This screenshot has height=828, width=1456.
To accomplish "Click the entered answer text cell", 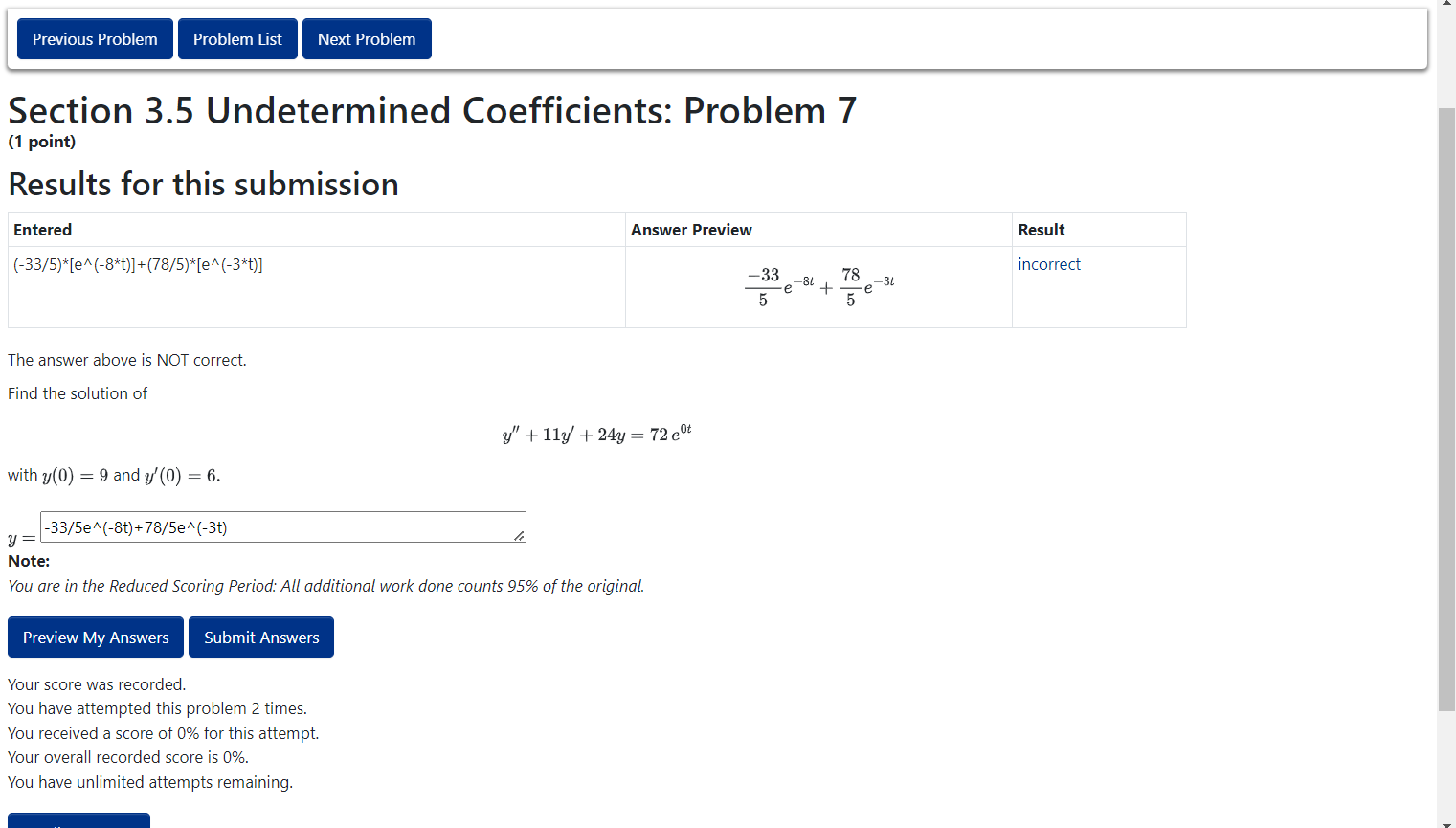I will [317, 287].
